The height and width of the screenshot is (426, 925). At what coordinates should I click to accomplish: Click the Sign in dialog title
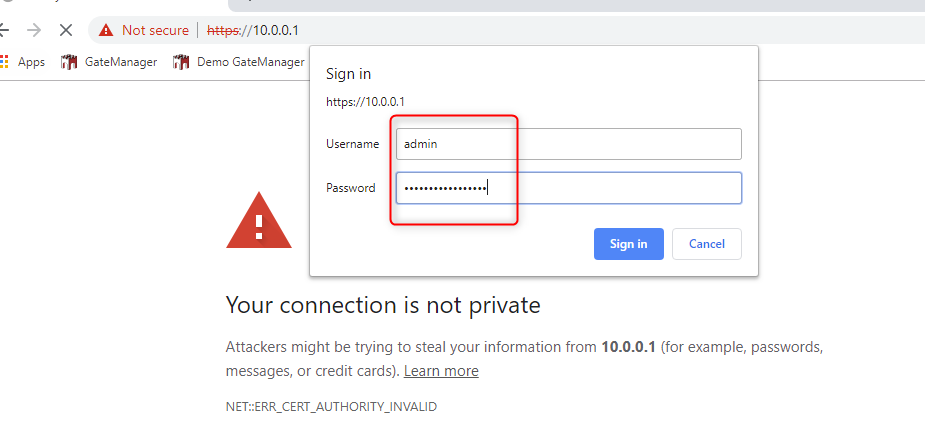[x=349, y=74]
